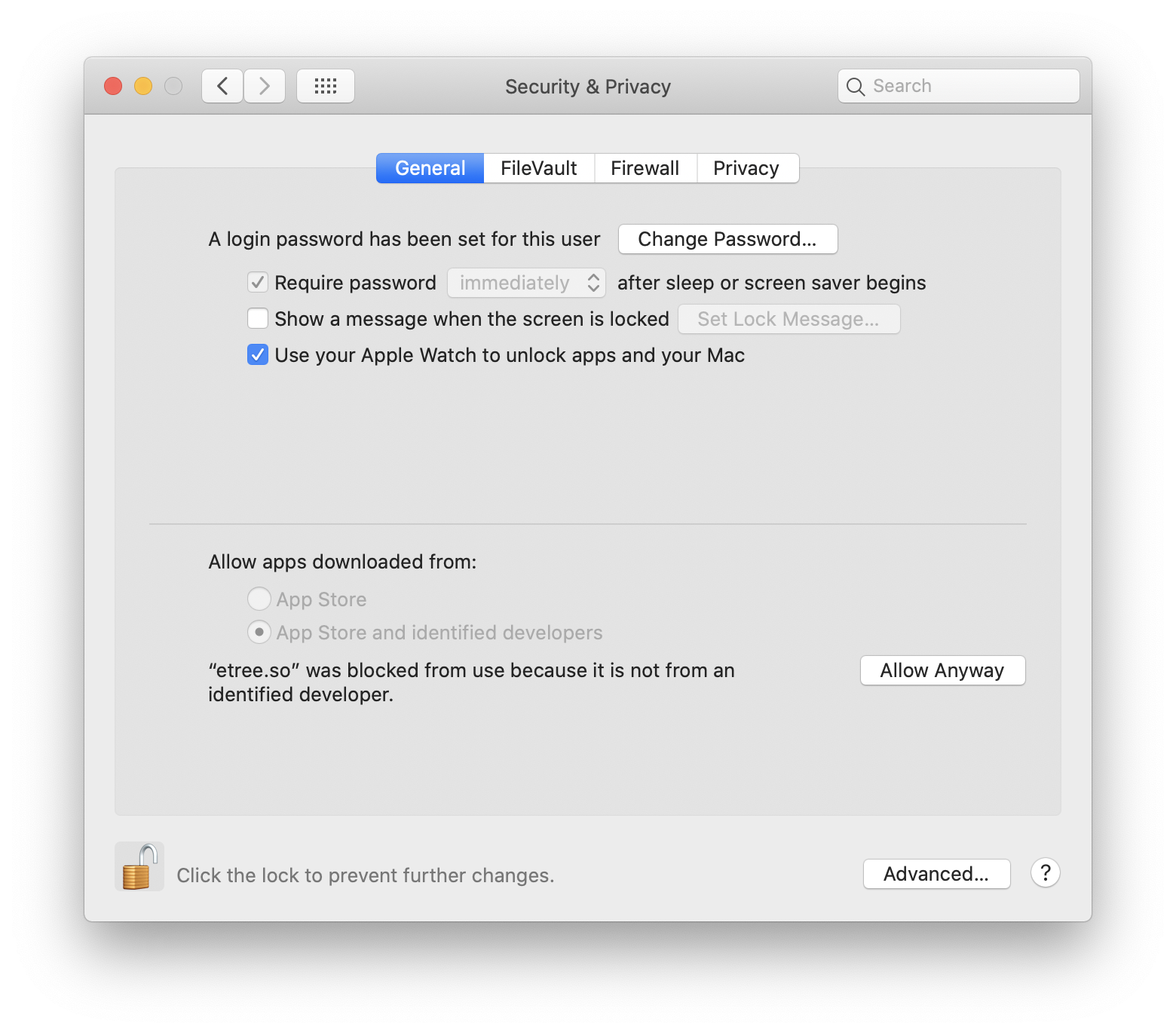Uncheck Use your Apple Watch to unlock
Viewport: 1176px width, 1033px height.
258,355
